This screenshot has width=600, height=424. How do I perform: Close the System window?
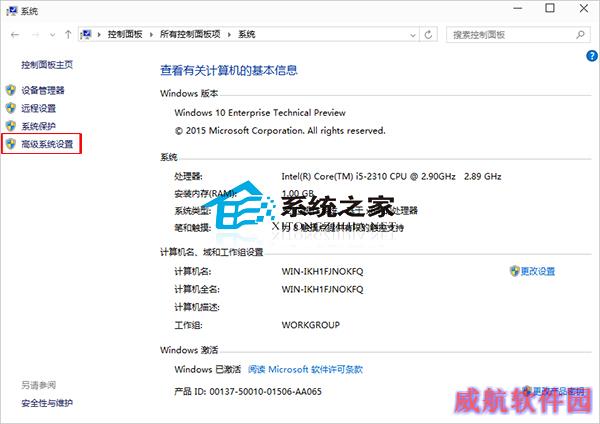584,8
